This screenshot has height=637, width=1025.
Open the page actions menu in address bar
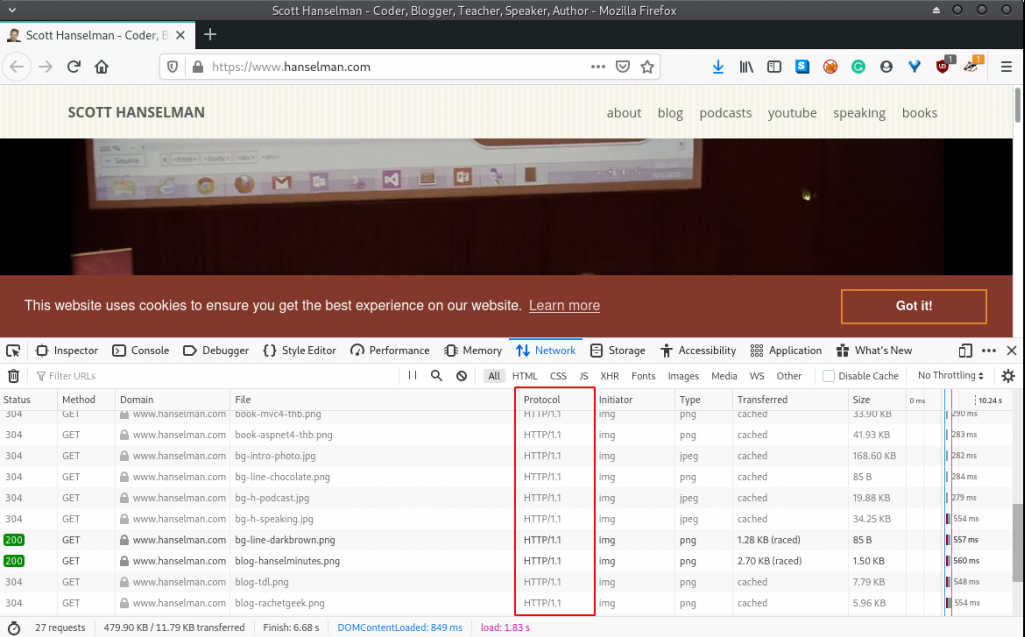[x=598, y=67]
